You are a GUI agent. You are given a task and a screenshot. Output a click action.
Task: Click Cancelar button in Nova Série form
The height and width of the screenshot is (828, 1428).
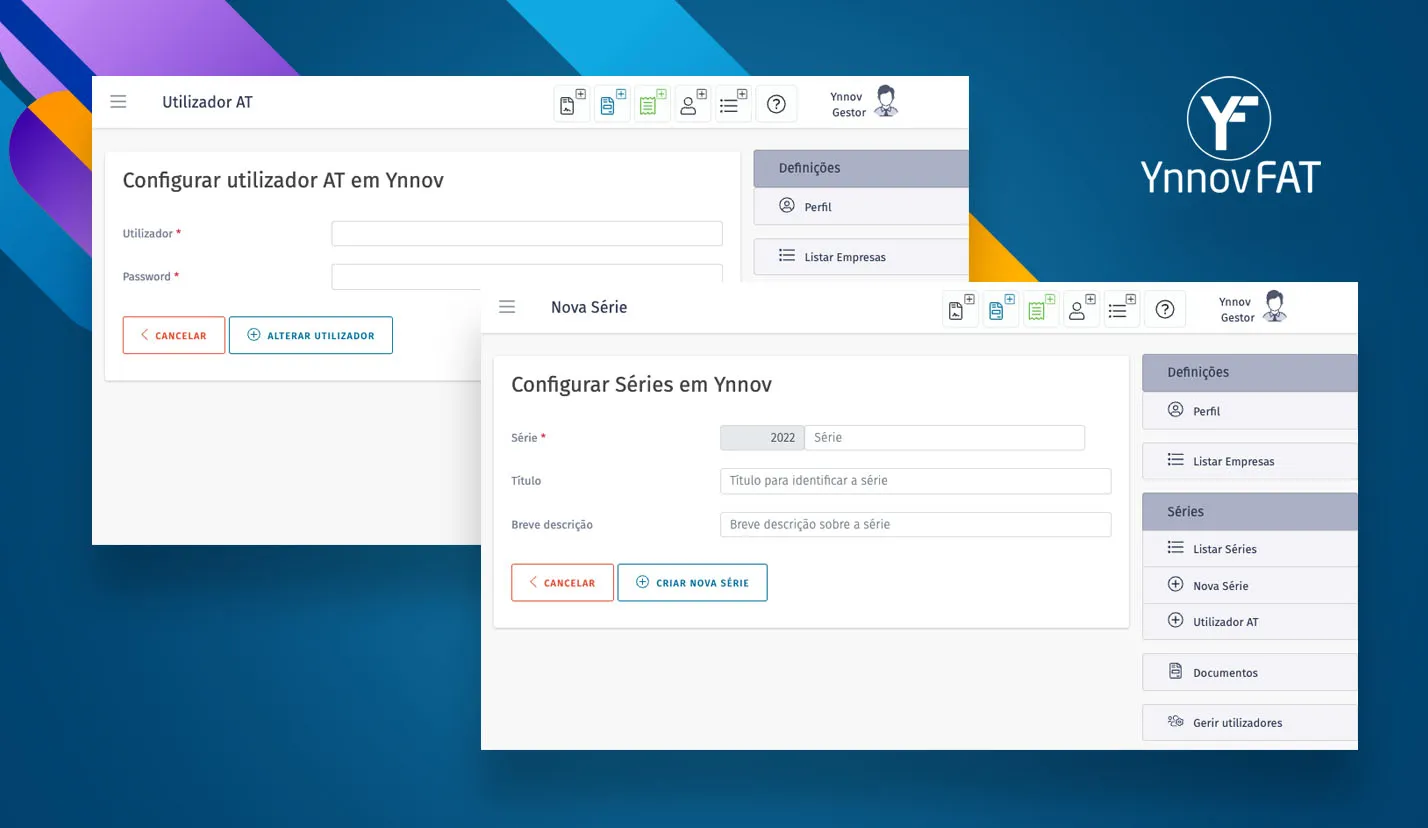click(562, 582)
